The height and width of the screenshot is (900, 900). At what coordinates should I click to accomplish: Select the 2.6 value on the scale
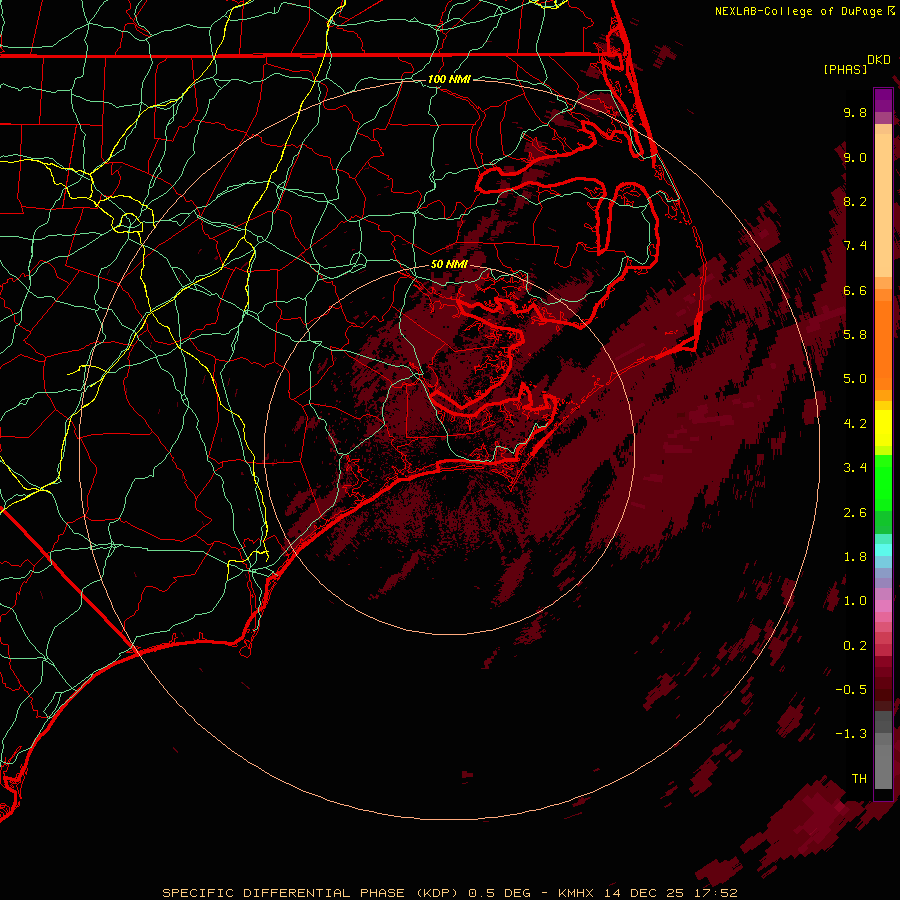point(855,513)
